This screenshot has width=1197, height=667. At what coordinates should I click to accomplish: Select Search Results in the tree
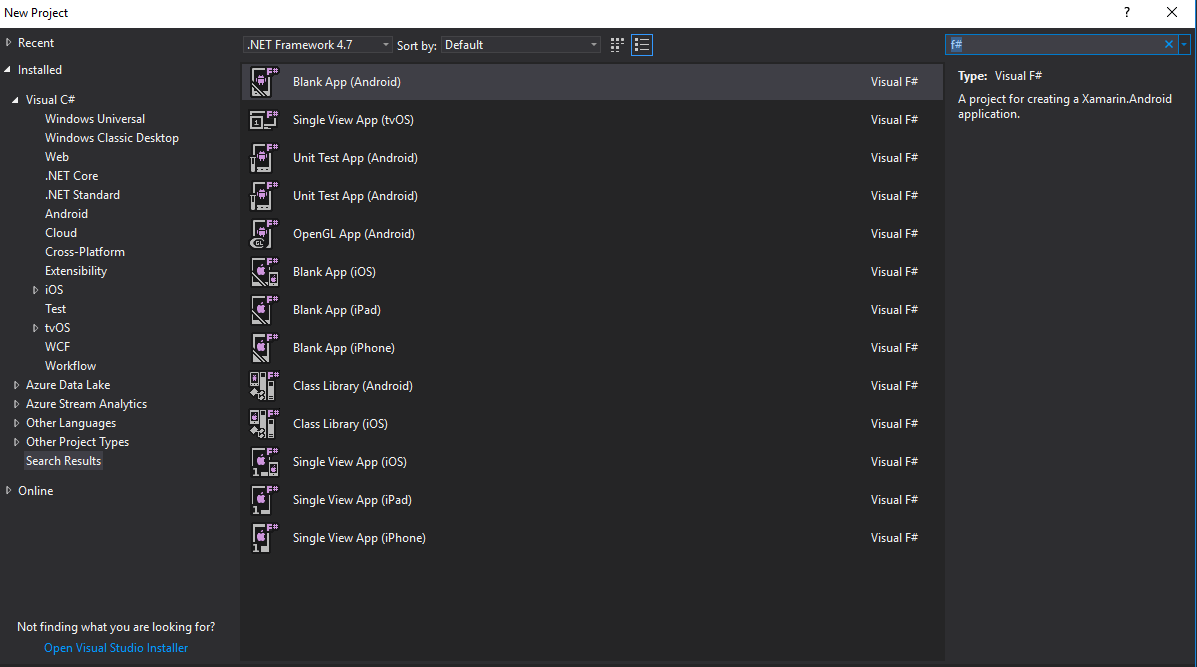[x=63, y=461]
